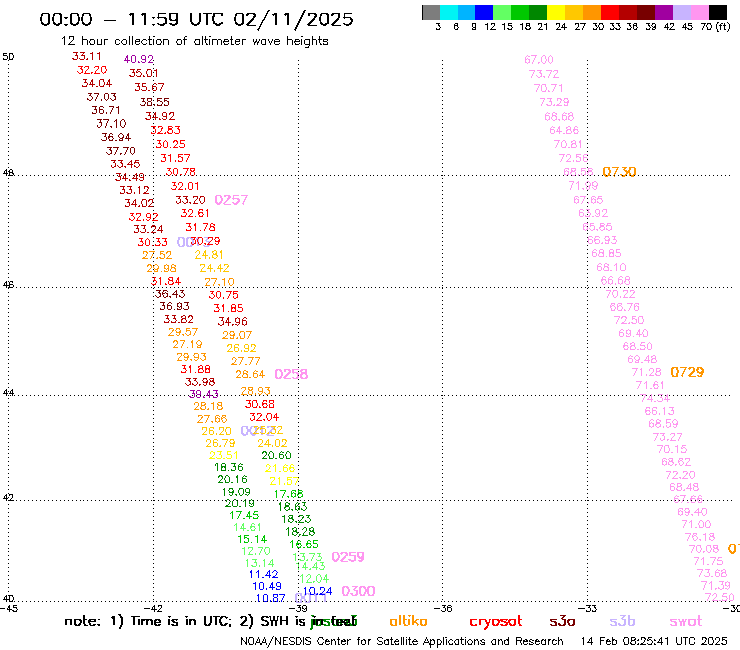
Task: Click the dark blue swatch in the legend
Action: pyautogui.click(x=484, y=12)
